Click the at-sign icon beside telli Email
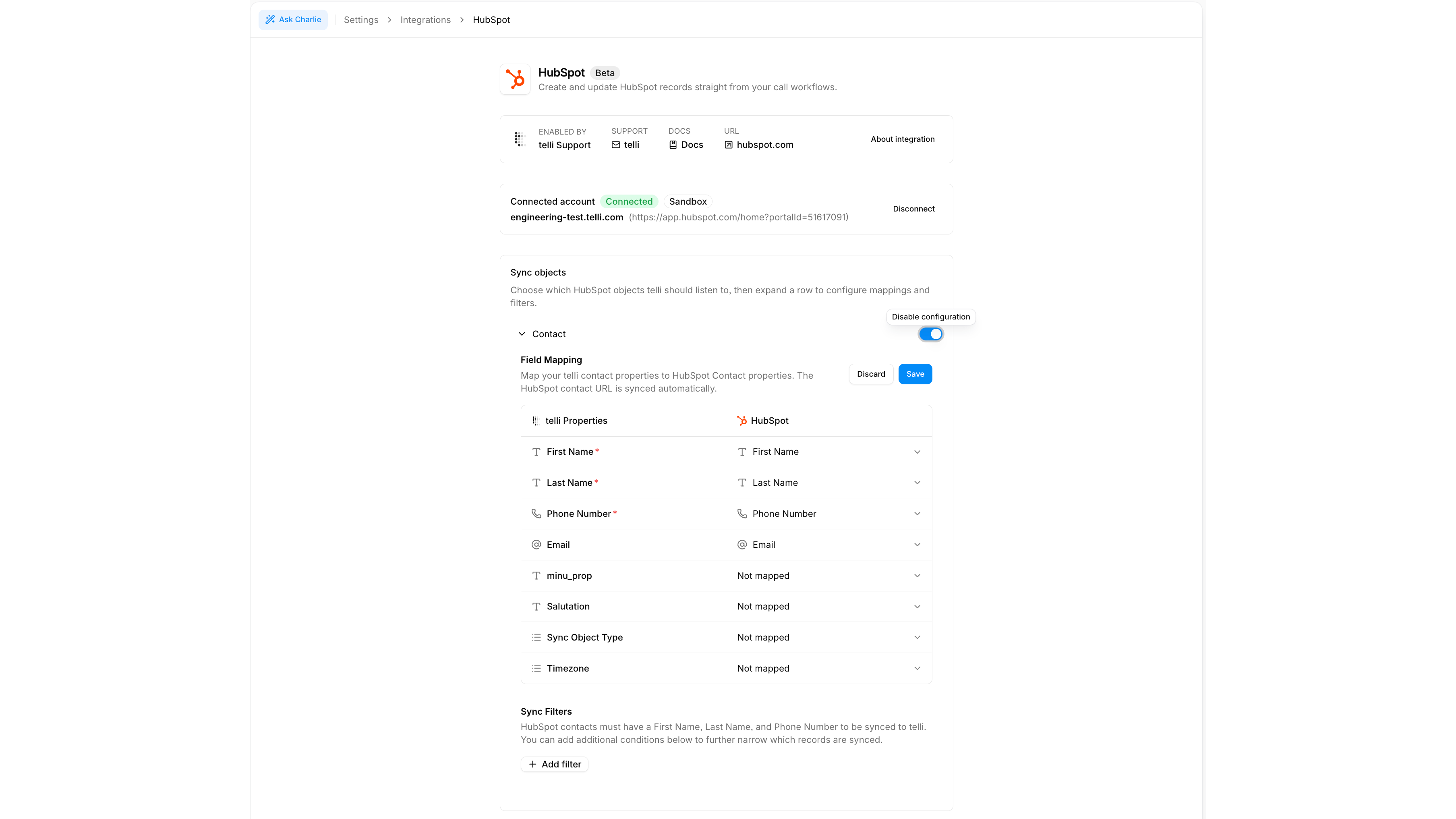The width and height of the screenshot is (1456, 819). tap(536, 545)
